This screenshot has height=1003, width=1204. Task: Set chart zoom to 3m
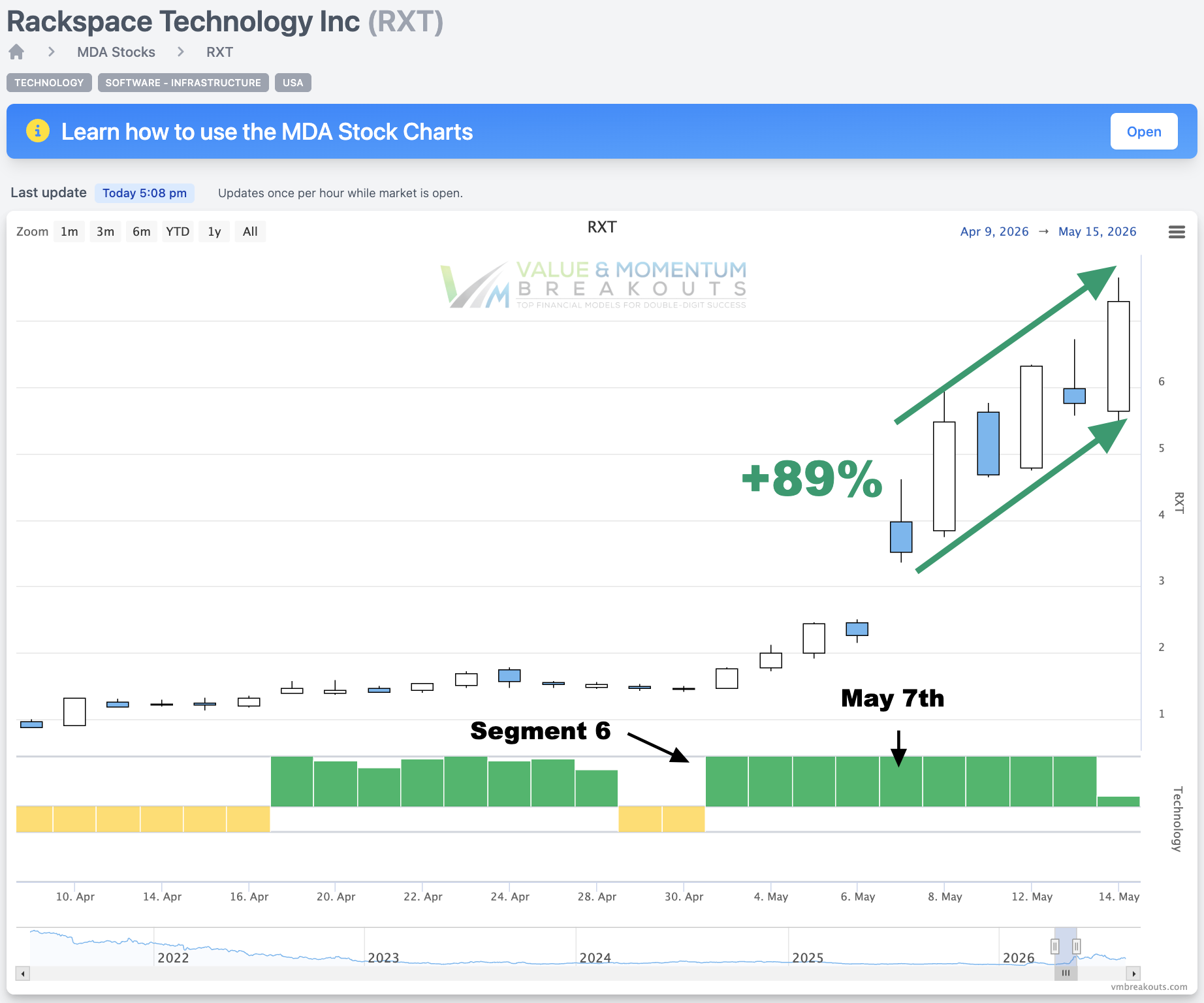105,232
